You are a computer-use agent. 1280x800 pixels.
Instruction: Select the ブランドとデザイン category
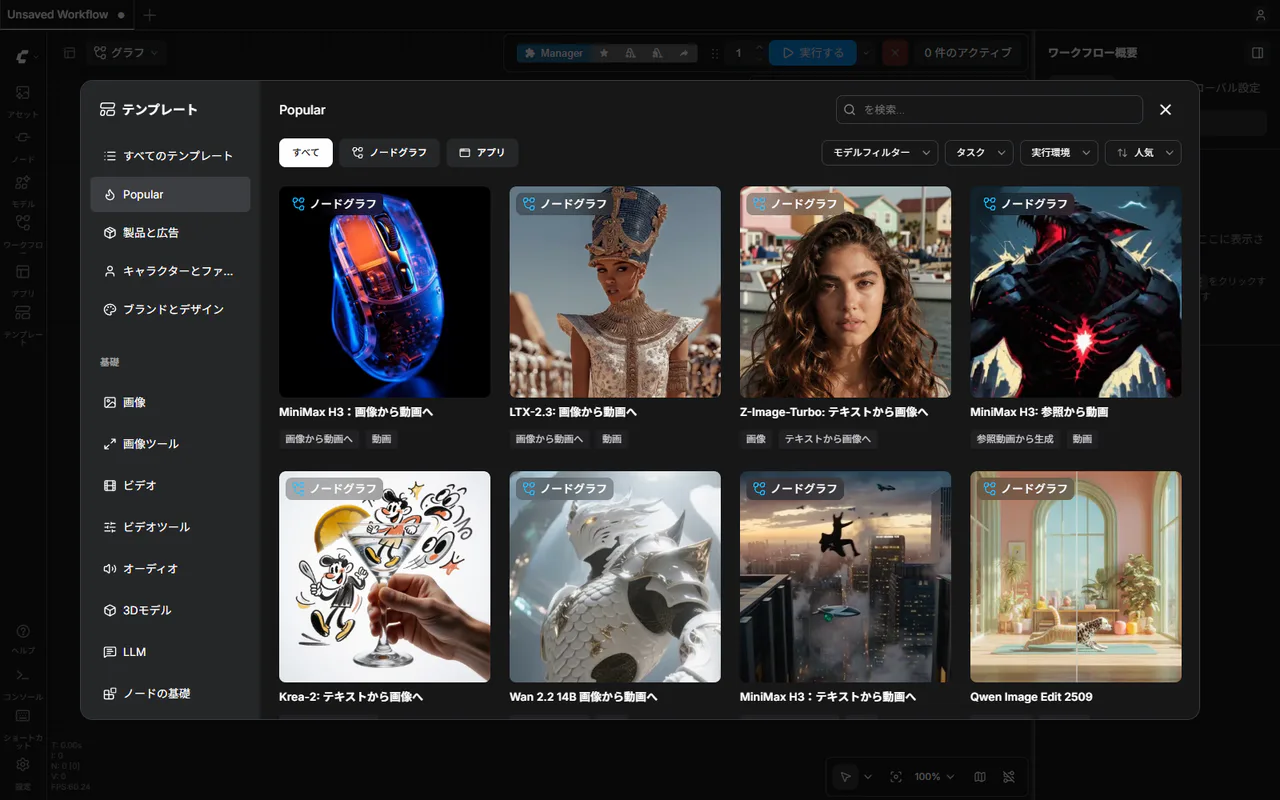coord(170,310)
